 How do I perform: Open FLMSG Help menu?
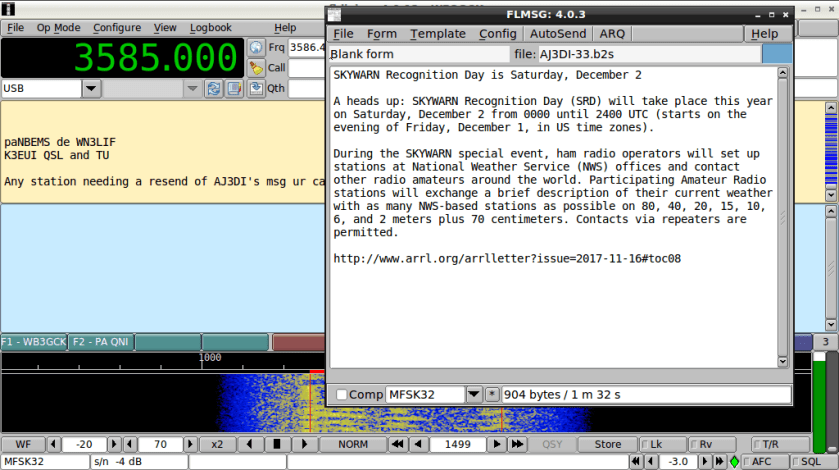pos(765,34)
